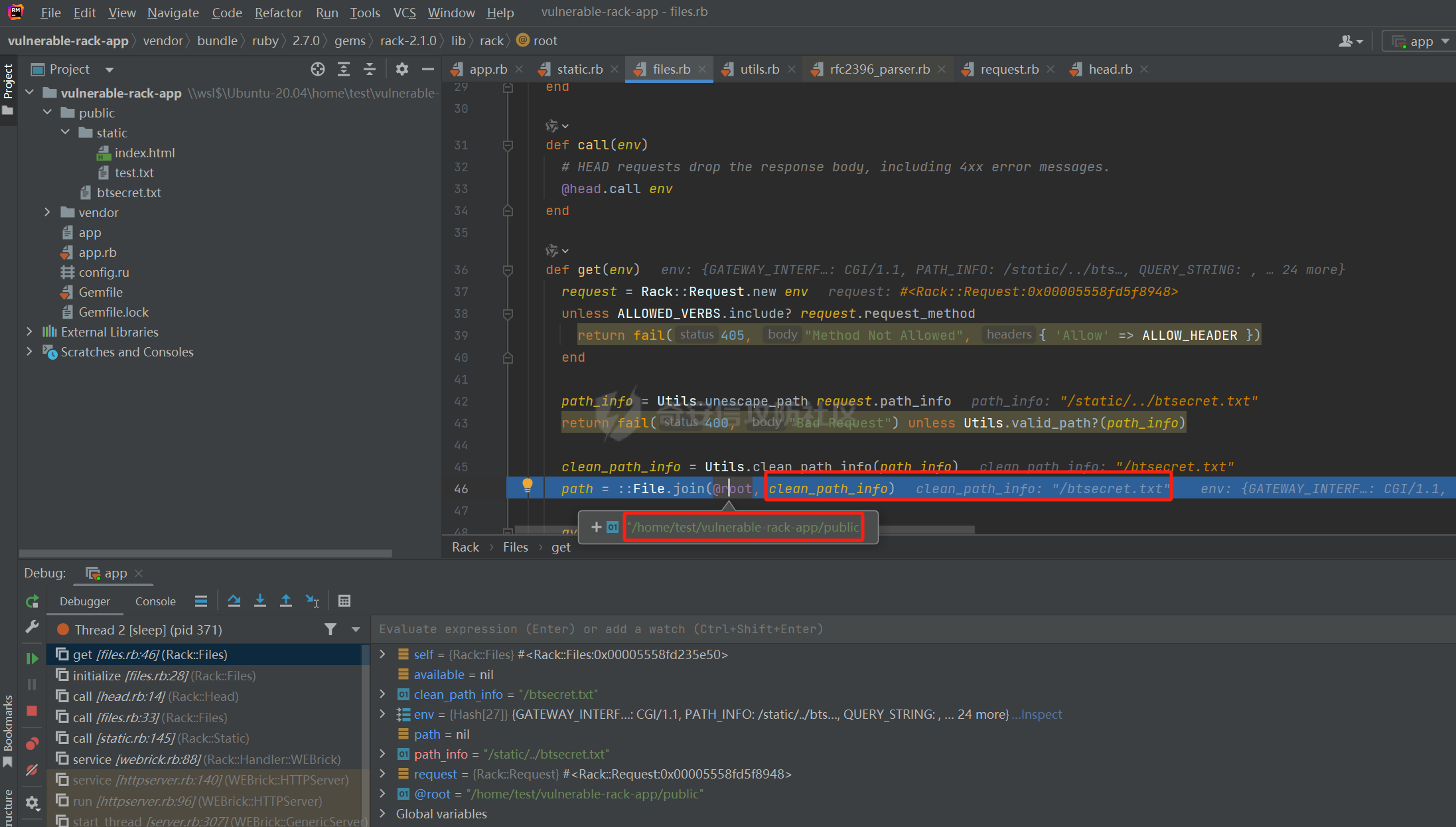The image size is (1456, 827).
Task: Open Project panel gear options
Action: coord(402,69)
